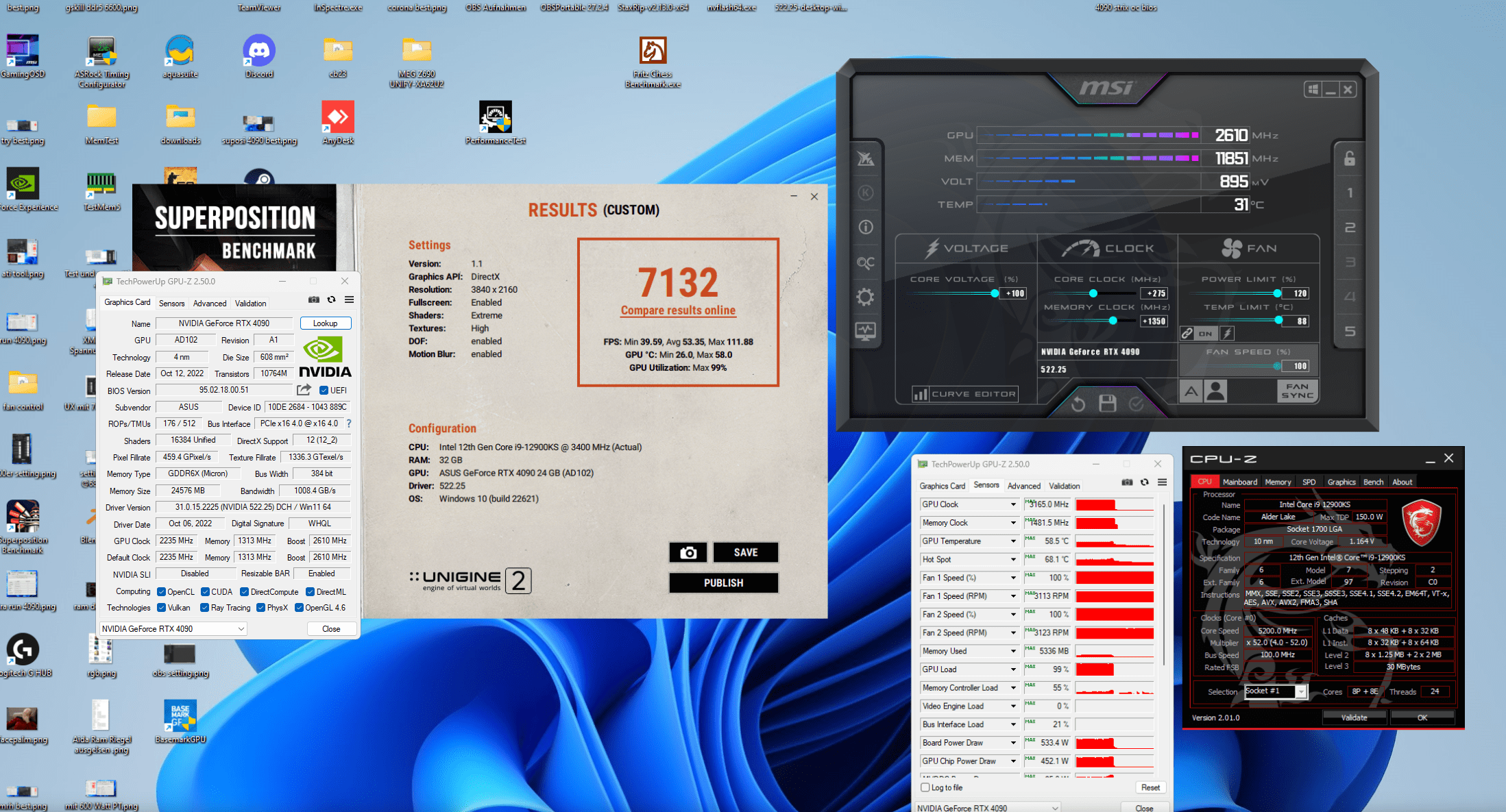Click Afterburner save profile floppy icon
The image size is (1506, 812).
[1107, 404]
